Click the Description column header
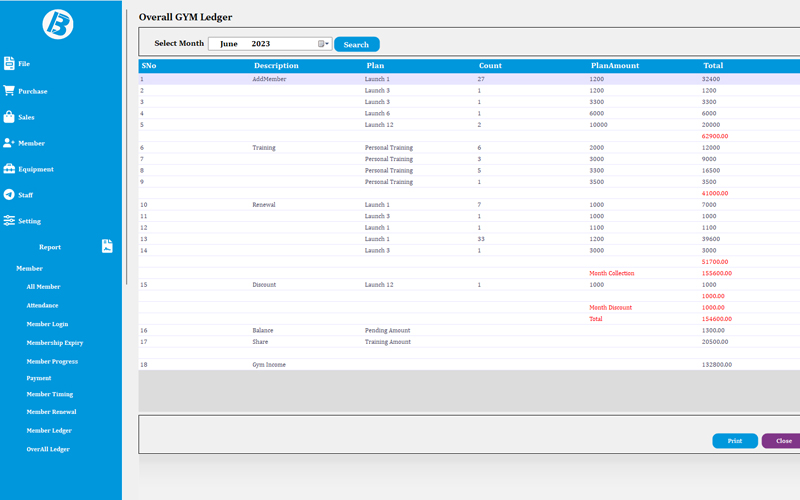Viewport: 800px width, 500px height. (x=276, y=66)
